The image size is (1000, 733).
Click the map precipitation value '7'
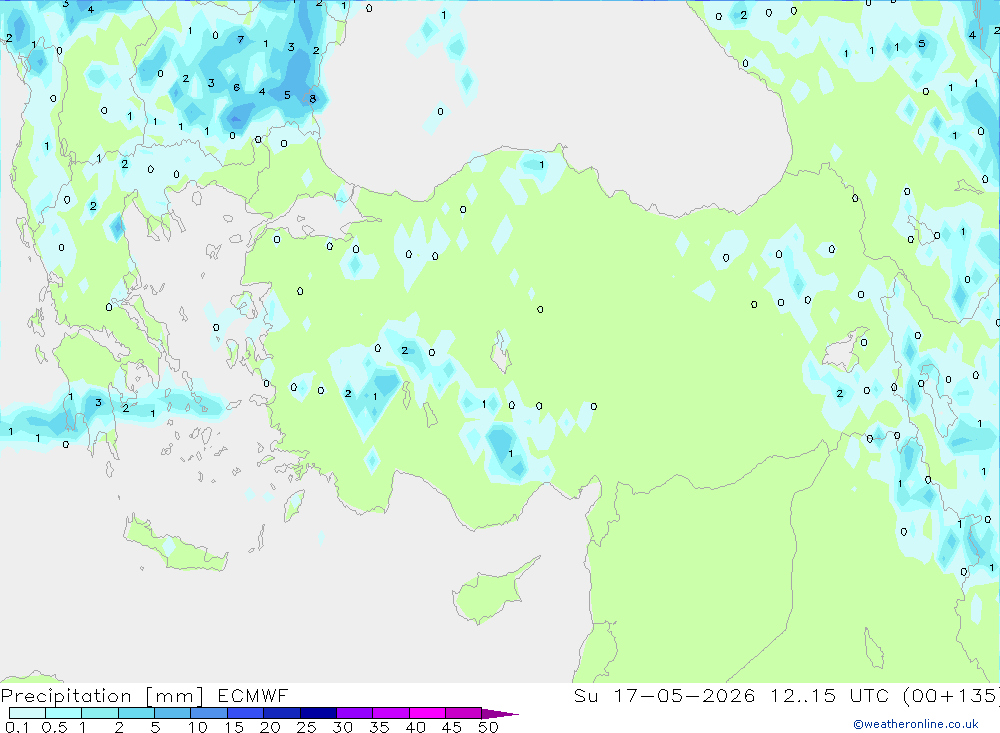point(240,40)
